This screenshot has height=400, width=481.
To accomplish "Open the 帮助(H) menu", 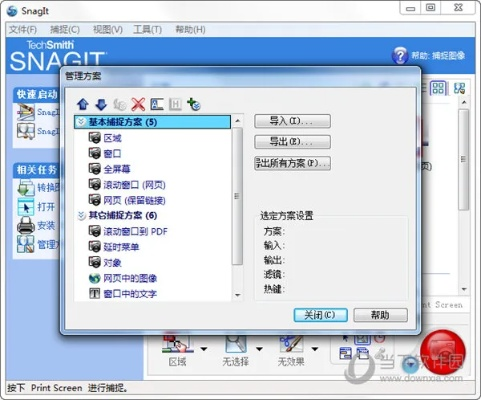I will tap(190, 30).
